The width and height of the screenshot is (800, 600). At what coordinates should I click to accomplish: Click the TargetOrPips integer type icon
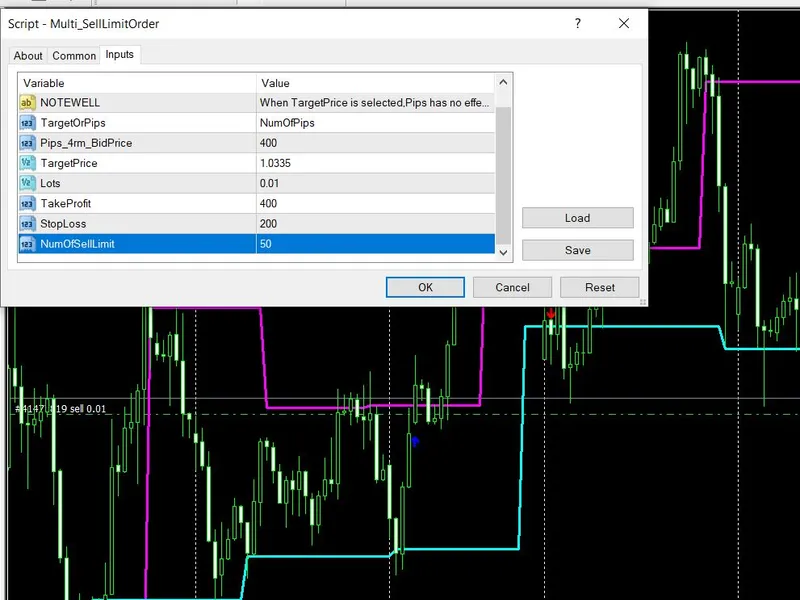click(27, 123)
